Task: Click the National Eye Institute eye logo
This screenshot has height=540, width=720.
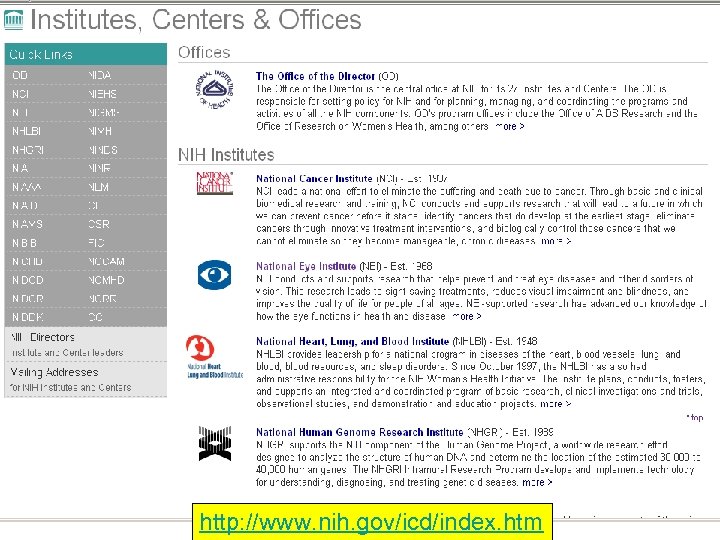Action: tap(214, 275)
